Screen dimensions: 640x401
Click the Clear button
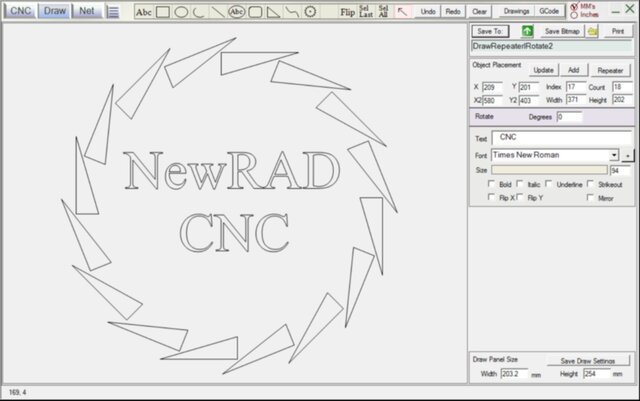(479, 11)
